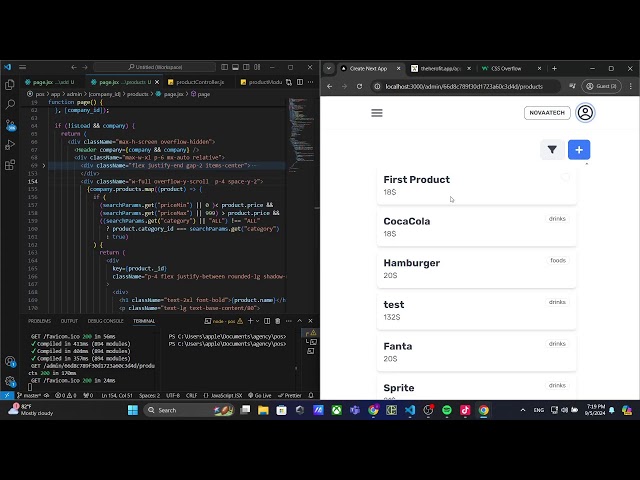Open the VS Code Explorer view
Image resolution: width=640 pixels, height=480 pixels.
[x=10, y=84]
